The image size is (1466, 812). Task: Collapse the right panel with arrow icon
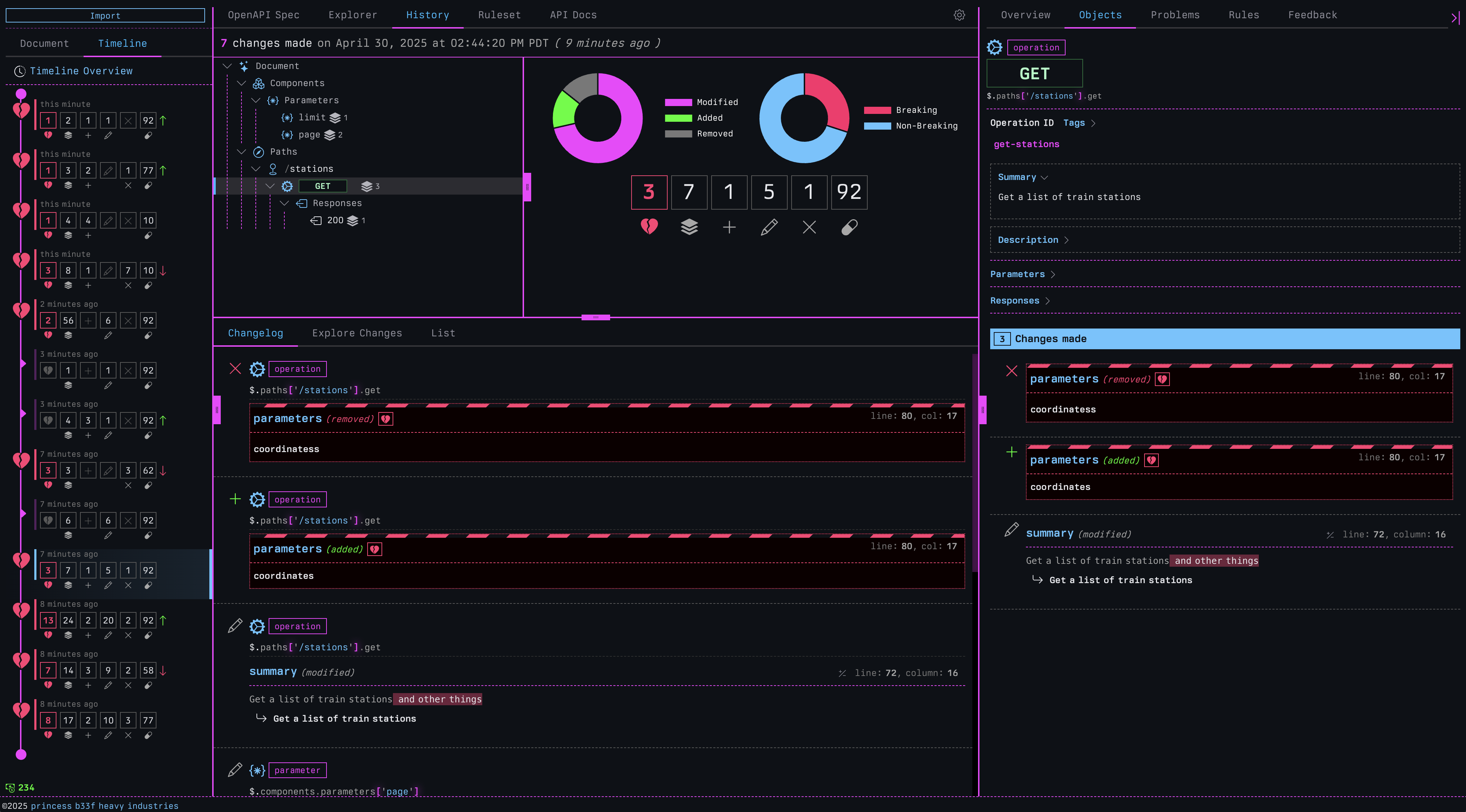(x=1455, y=18)
